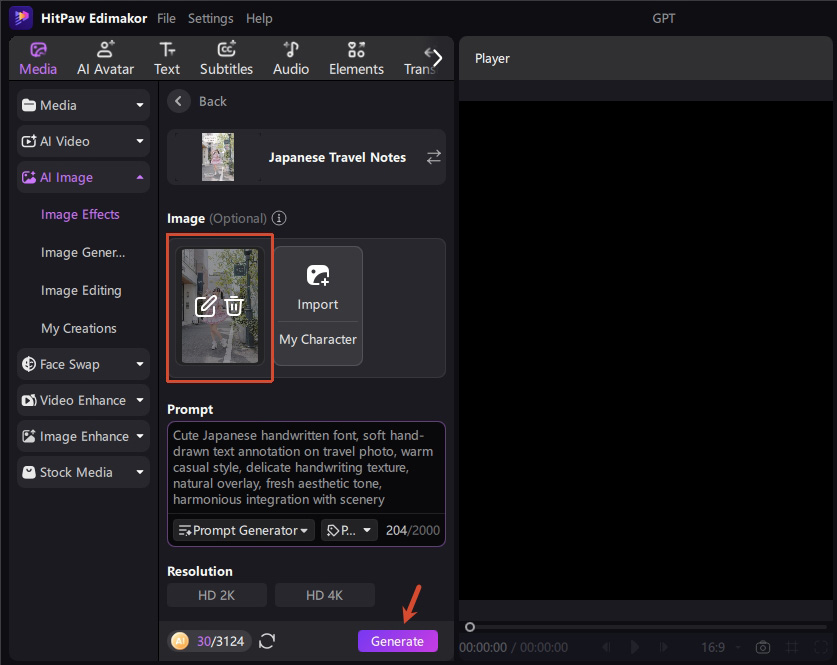
Task: Select Image Generator in sidebar
Action: tap(83, 252)
